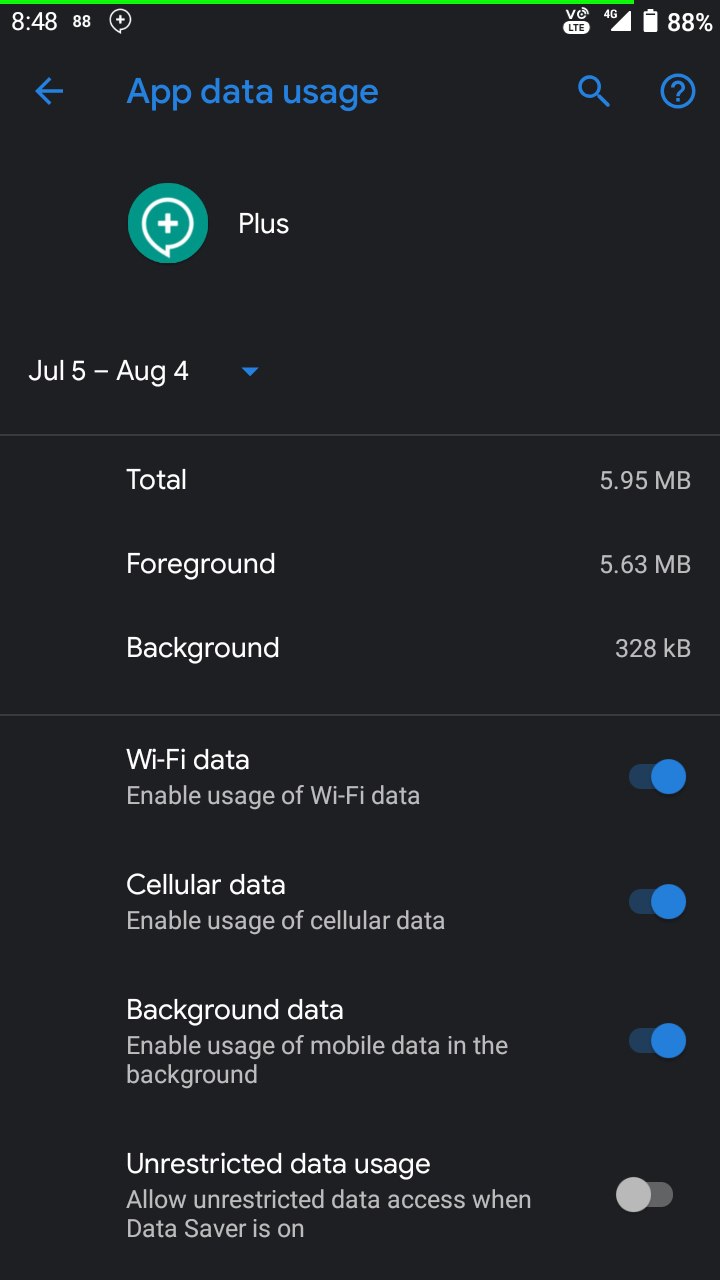Disable the Wi-Fi data toggle
The image size is (720, 1280).
click(x=657, y=777)
